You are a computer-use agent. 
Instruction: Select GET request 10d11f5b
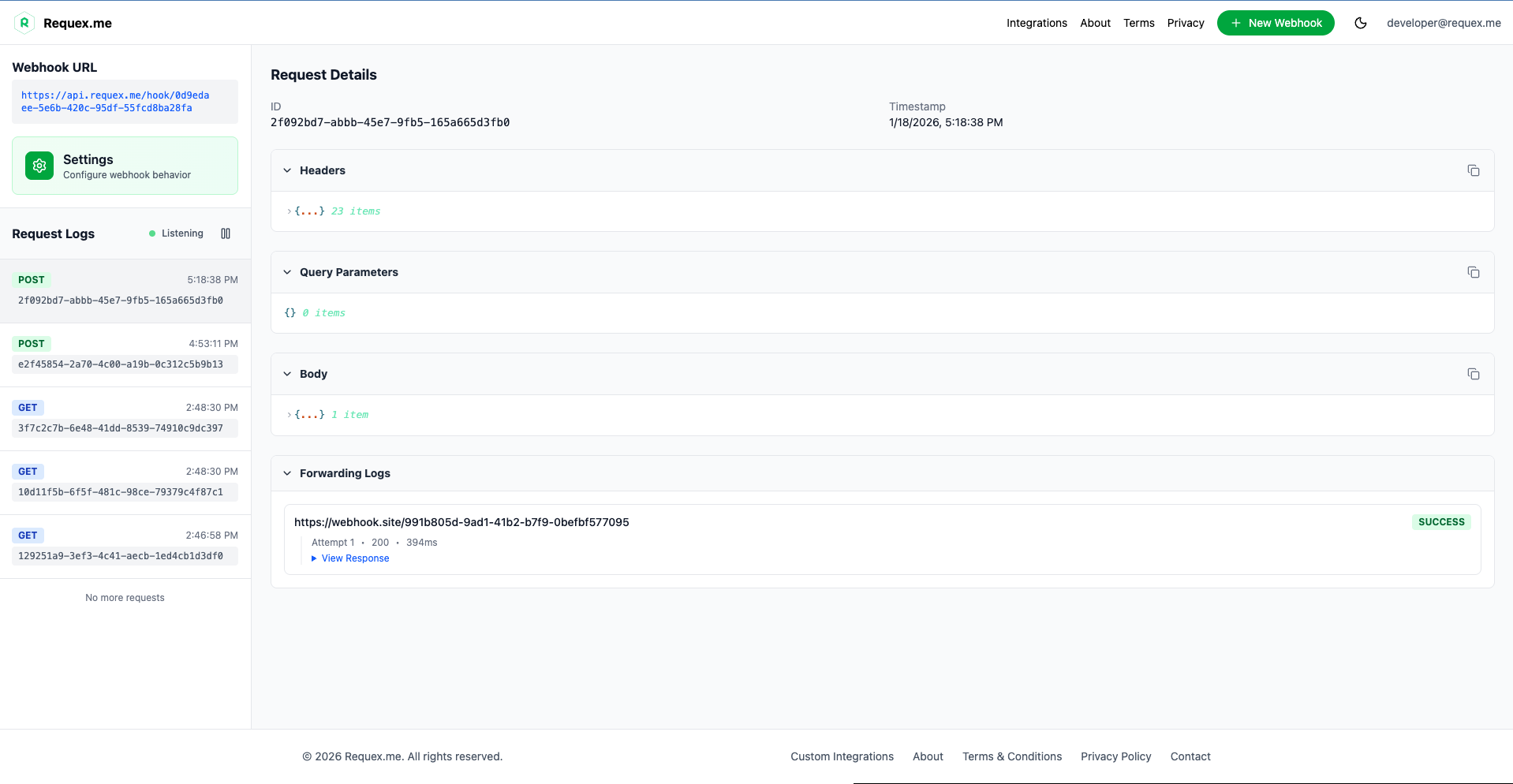click(125, 482)
